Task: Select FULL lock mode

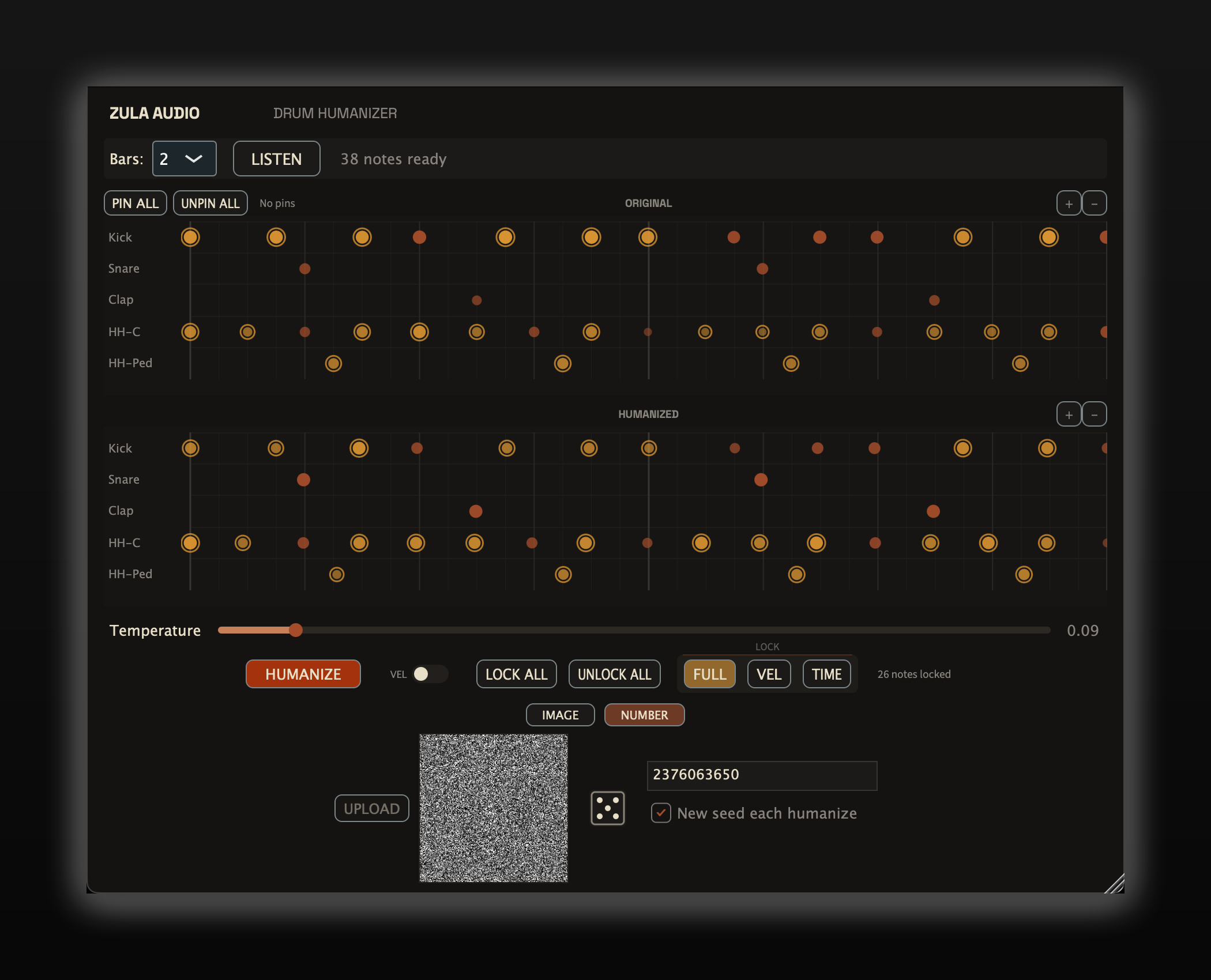Action: tap(709, 674)
